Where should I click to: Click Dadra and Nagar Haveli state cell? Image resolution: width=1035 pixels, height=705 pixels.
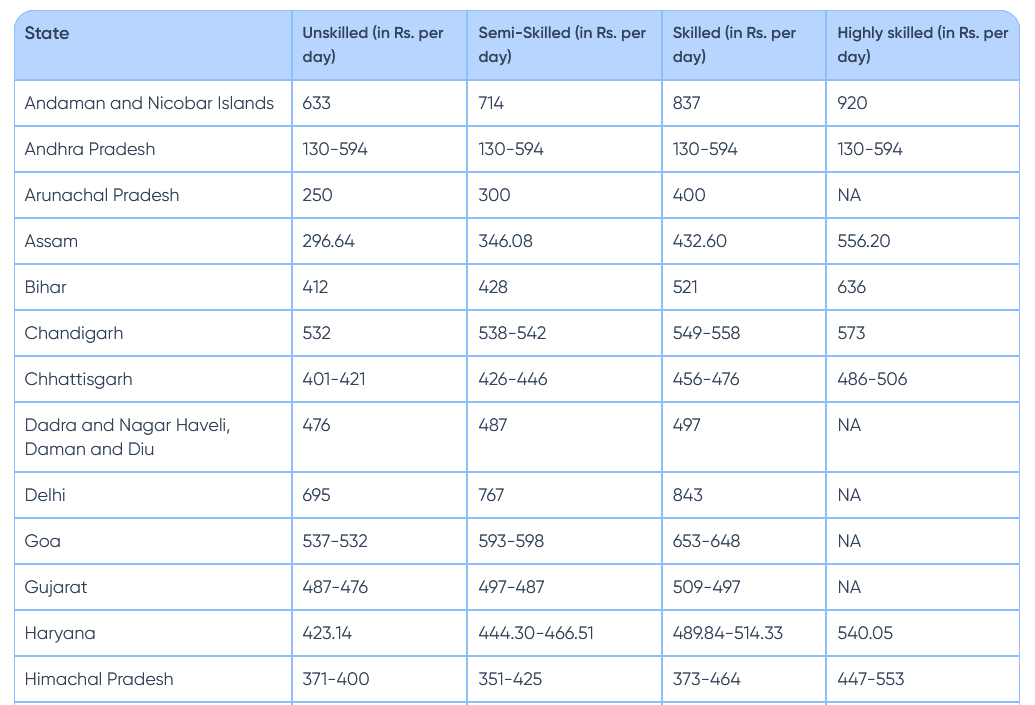click(x=127, y=437)
